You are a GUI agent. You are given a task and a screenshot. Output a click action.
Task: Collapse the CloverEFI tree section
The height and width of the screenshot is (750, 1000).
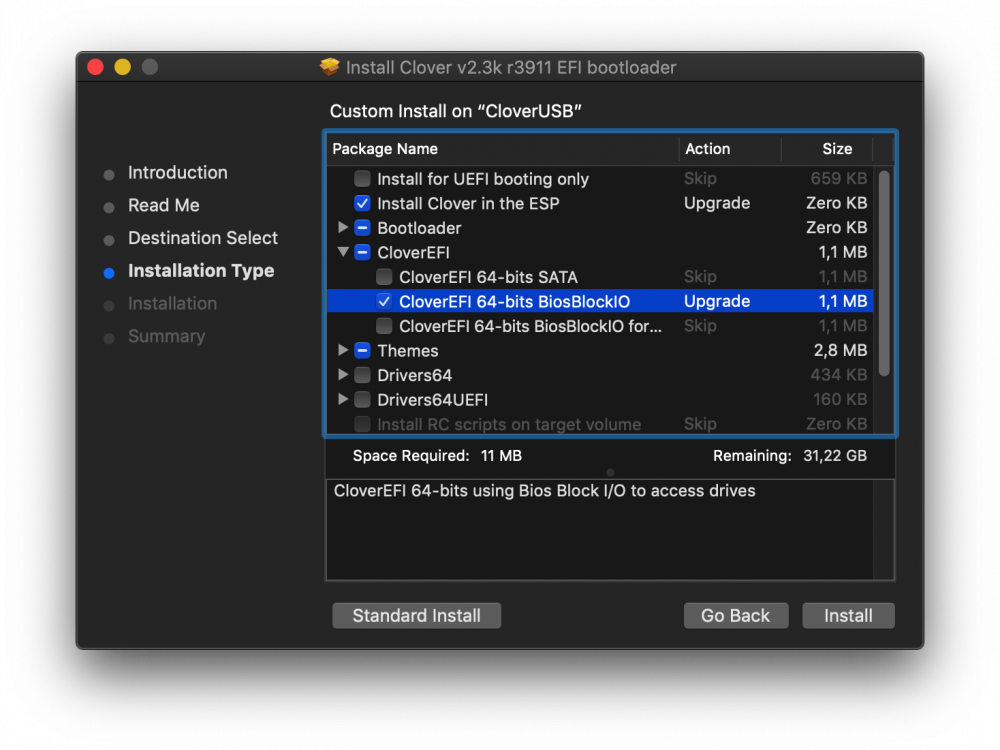pyautogui.click(x=342, y=252)
